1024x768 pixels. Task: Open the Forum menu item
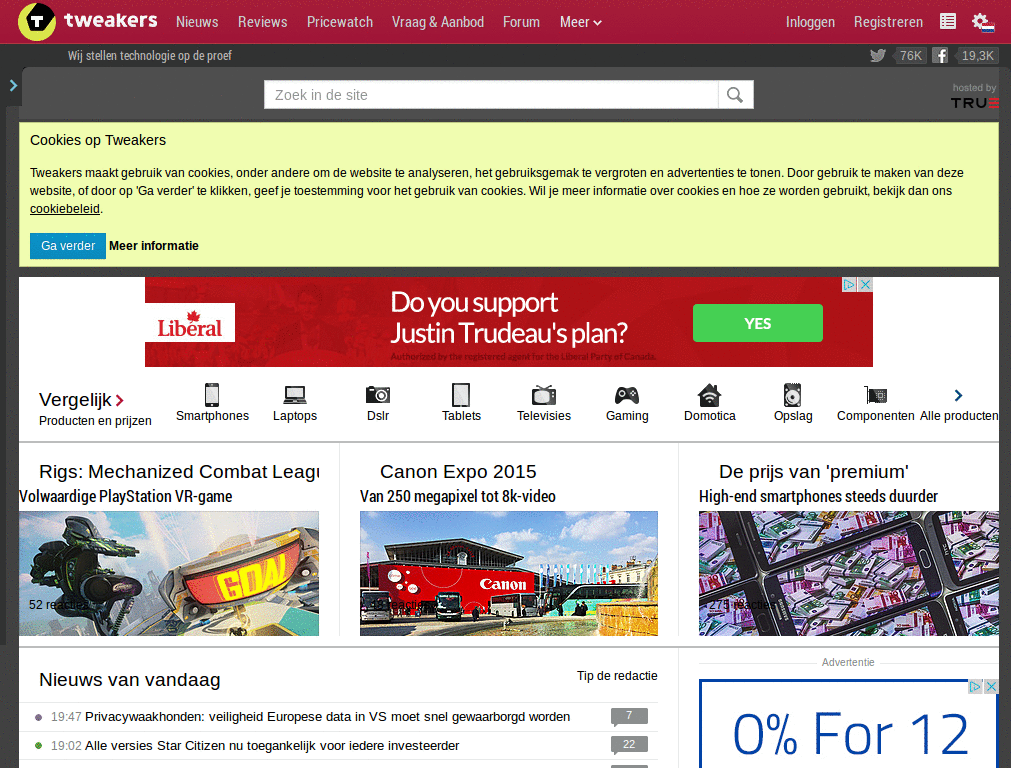tap(521, 22)
